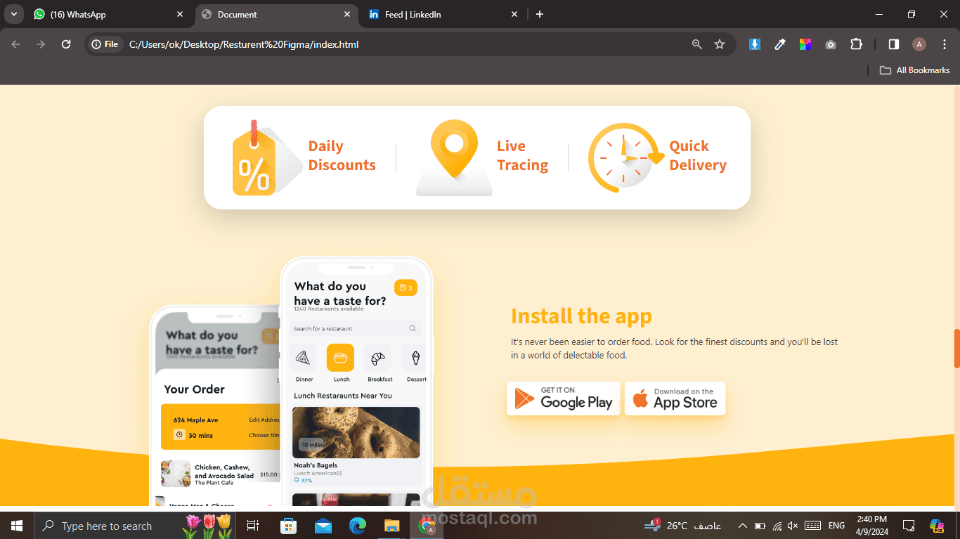The image size is (960, 539).
Task: Click the front phone mockup's search field
Action: click(355, 328)
